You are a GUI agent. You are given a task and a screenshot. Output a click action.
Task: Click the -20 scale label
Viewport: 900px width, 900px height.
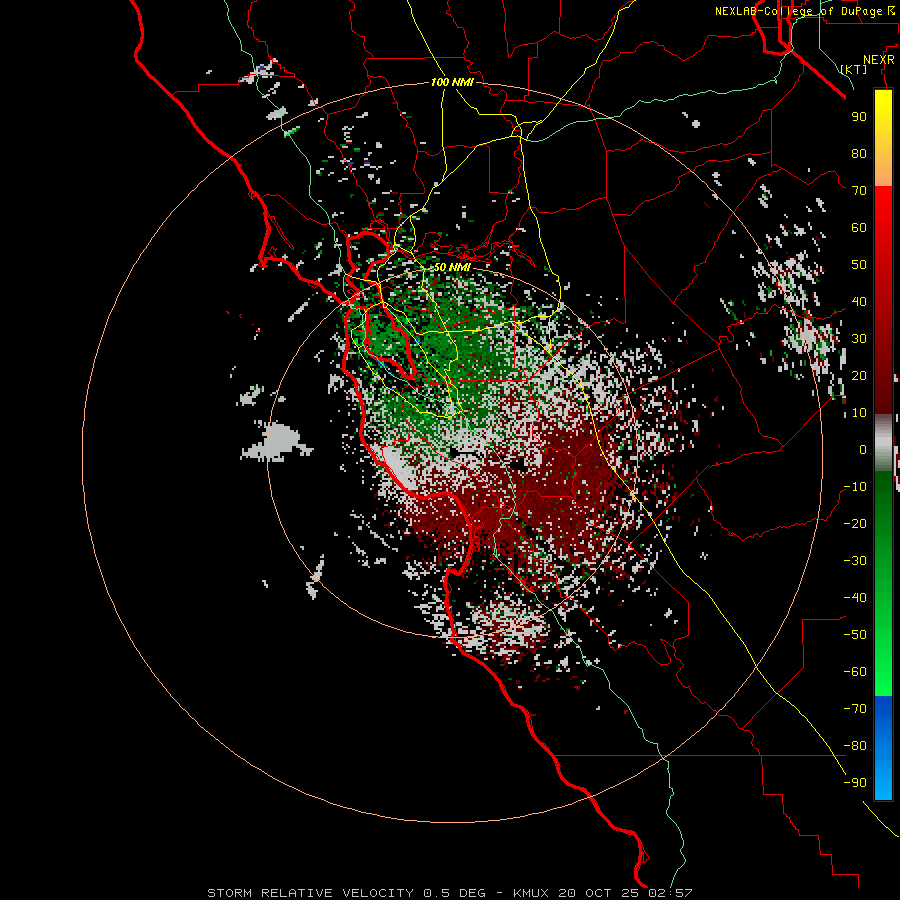pos(855,523)
